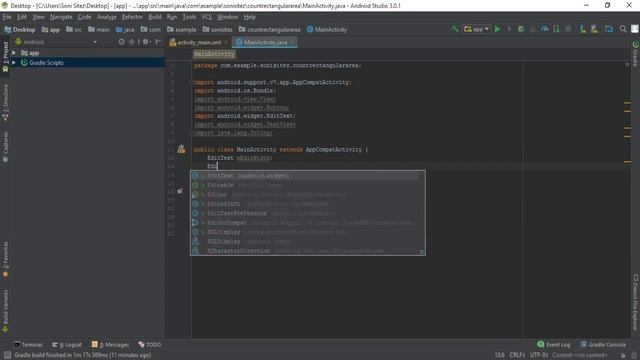This screenshot has height=360, width=640.
Task: Click the Android Profiler gauge icon
Action: 544,29
